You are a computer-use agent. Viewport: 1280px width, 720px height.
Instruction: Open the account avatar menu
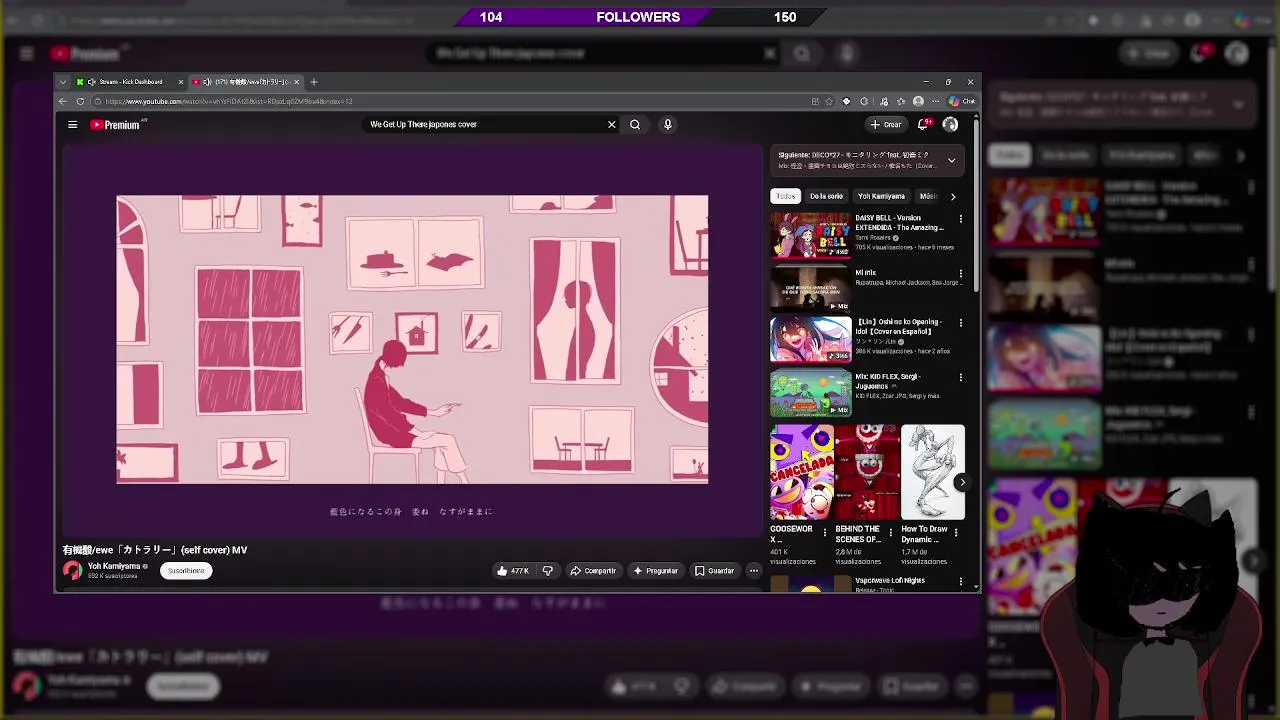[x=950, y=125]
